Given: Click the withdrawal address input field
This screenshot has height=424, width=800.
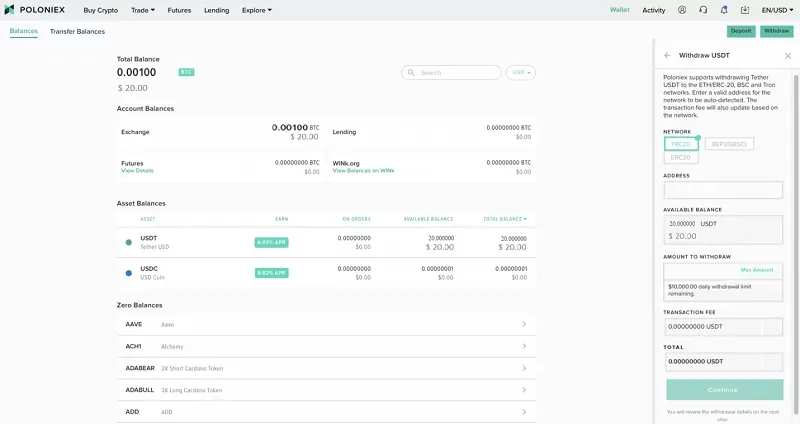Looking at the screenshot, I should pos(723,190).
